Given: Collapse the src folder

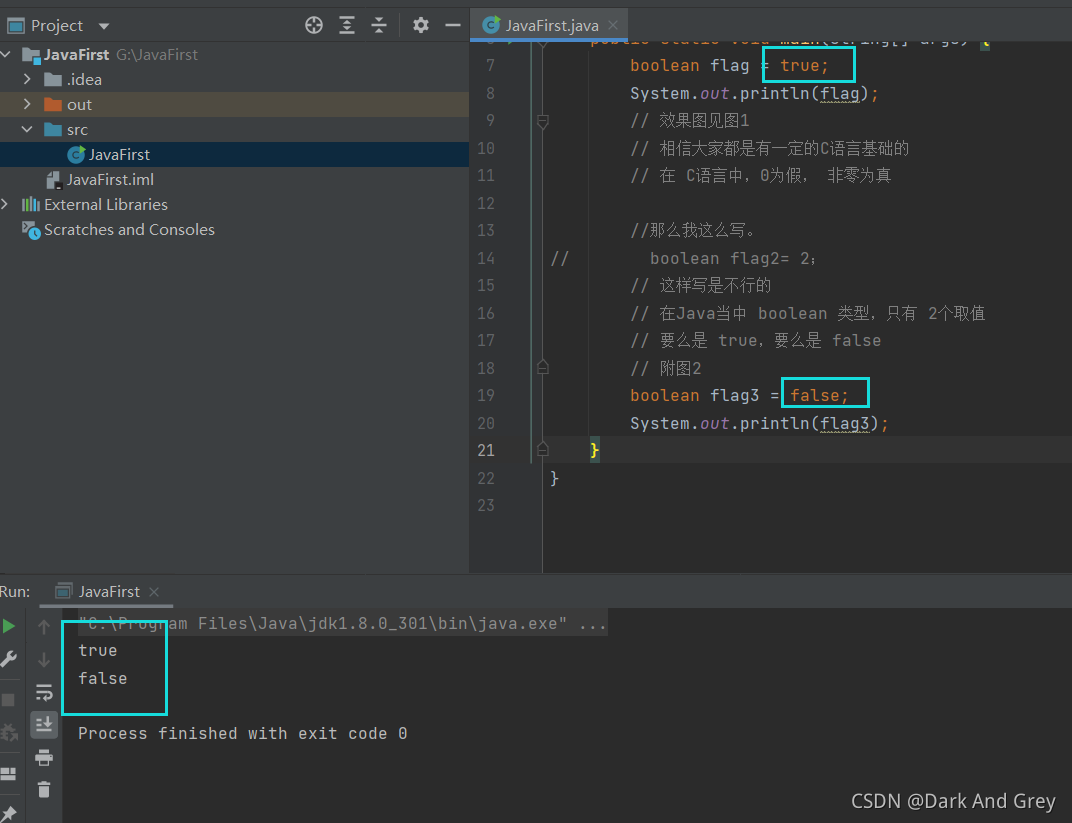Looking at the screenshot, I should click(27, 129).
